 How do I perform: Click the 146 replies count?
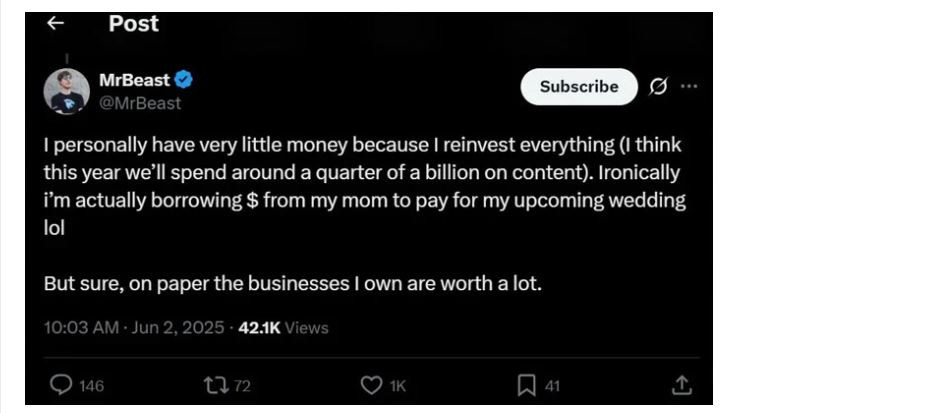coord(91,386)
